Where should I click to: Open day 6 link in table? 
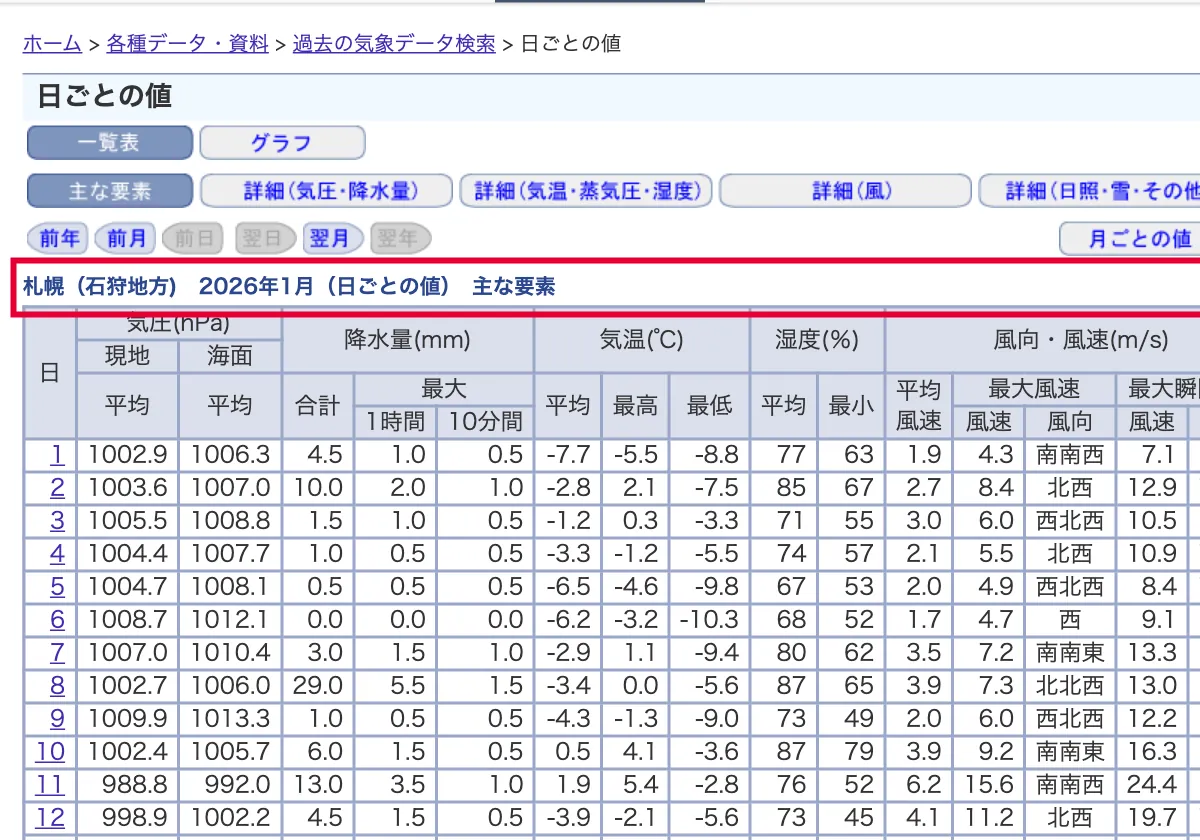coord(57,620)
